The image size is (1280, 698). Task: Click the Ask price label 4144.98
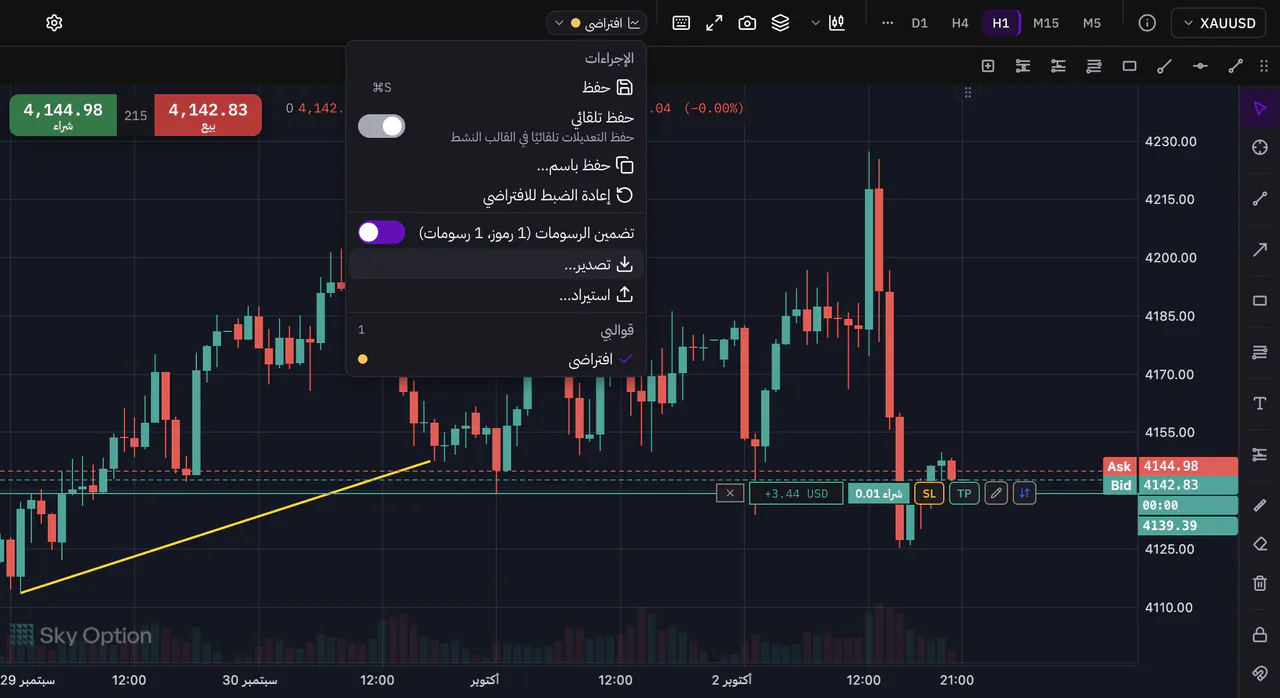pos(1170,466)
